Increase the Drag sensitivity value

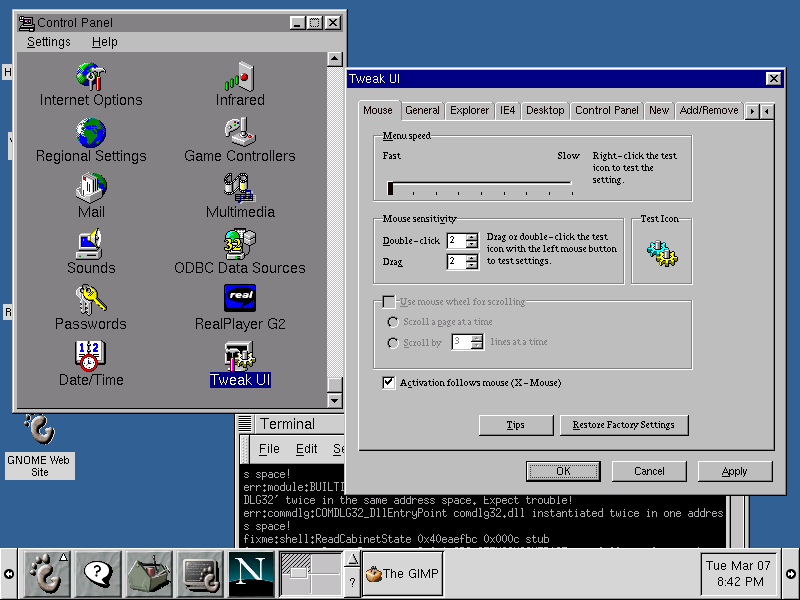(x=472, y=258)
